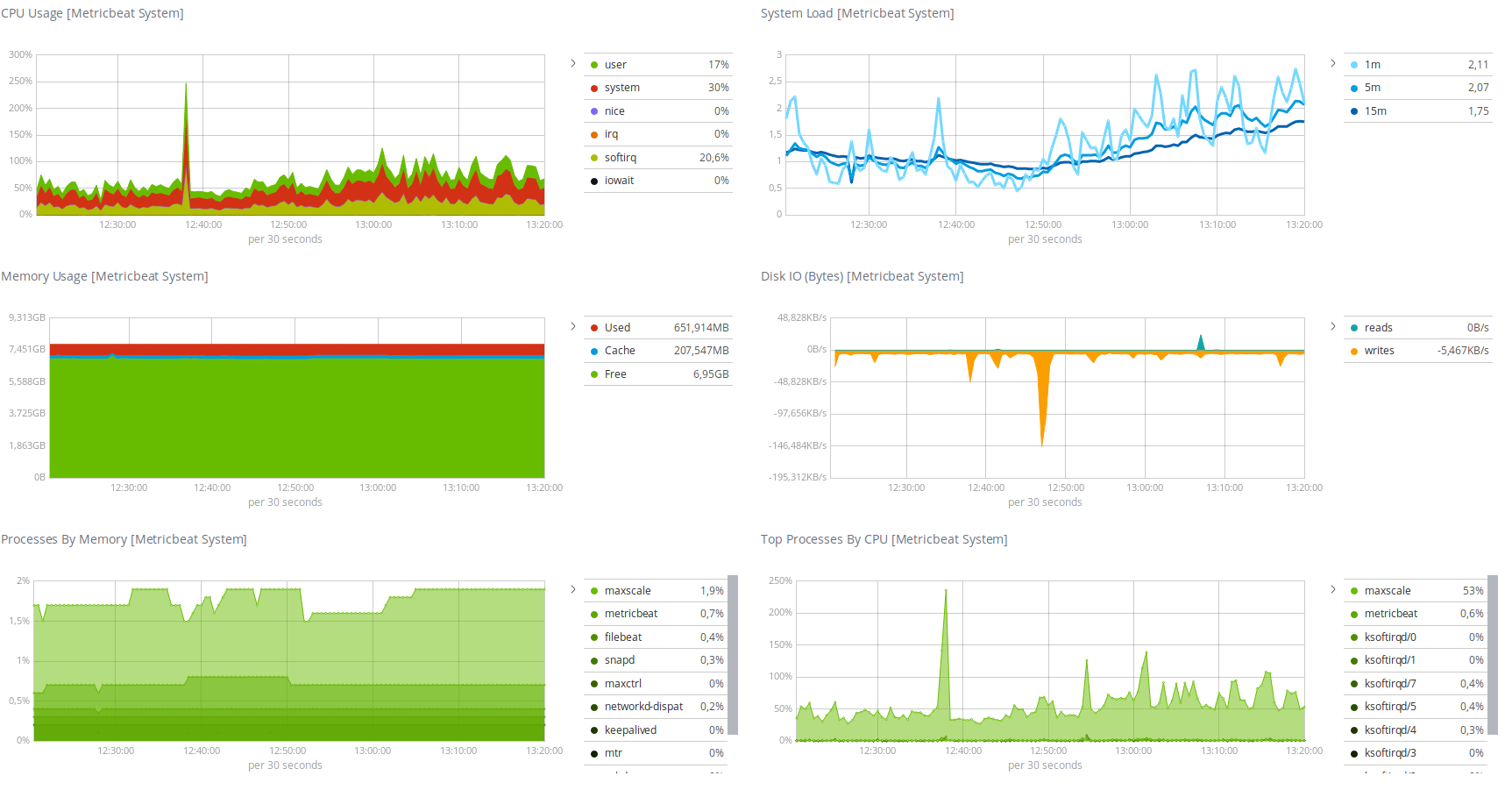1512x790 pixels.
Task: Toggle the Top Processes By CPU legend arrow
Action: click(1333, 589)
